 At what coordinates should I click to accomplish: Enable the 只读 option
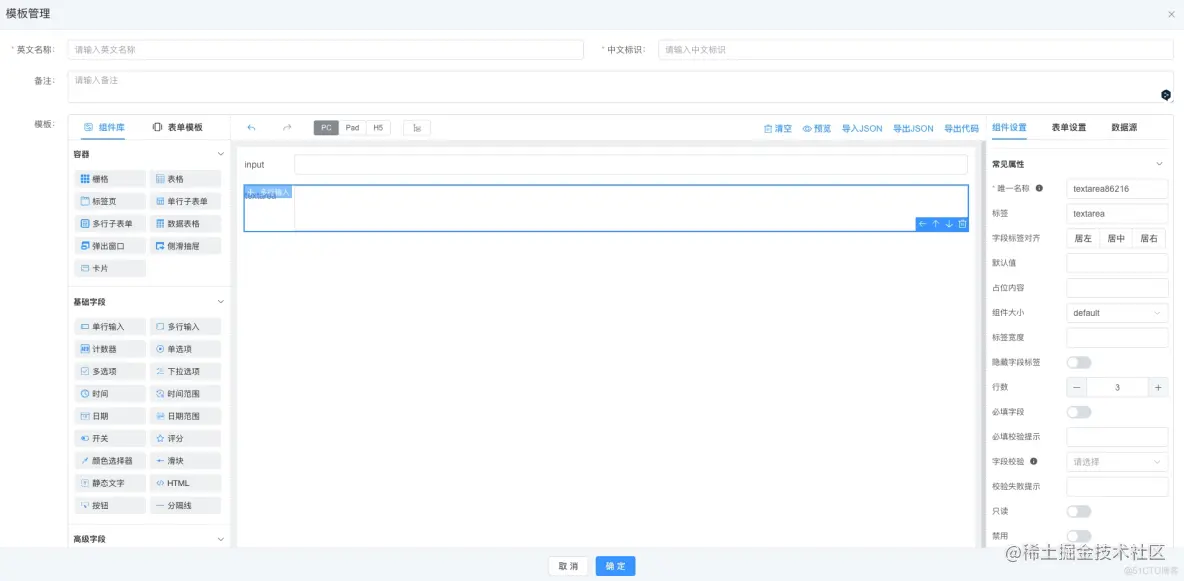coord(1080,510)
